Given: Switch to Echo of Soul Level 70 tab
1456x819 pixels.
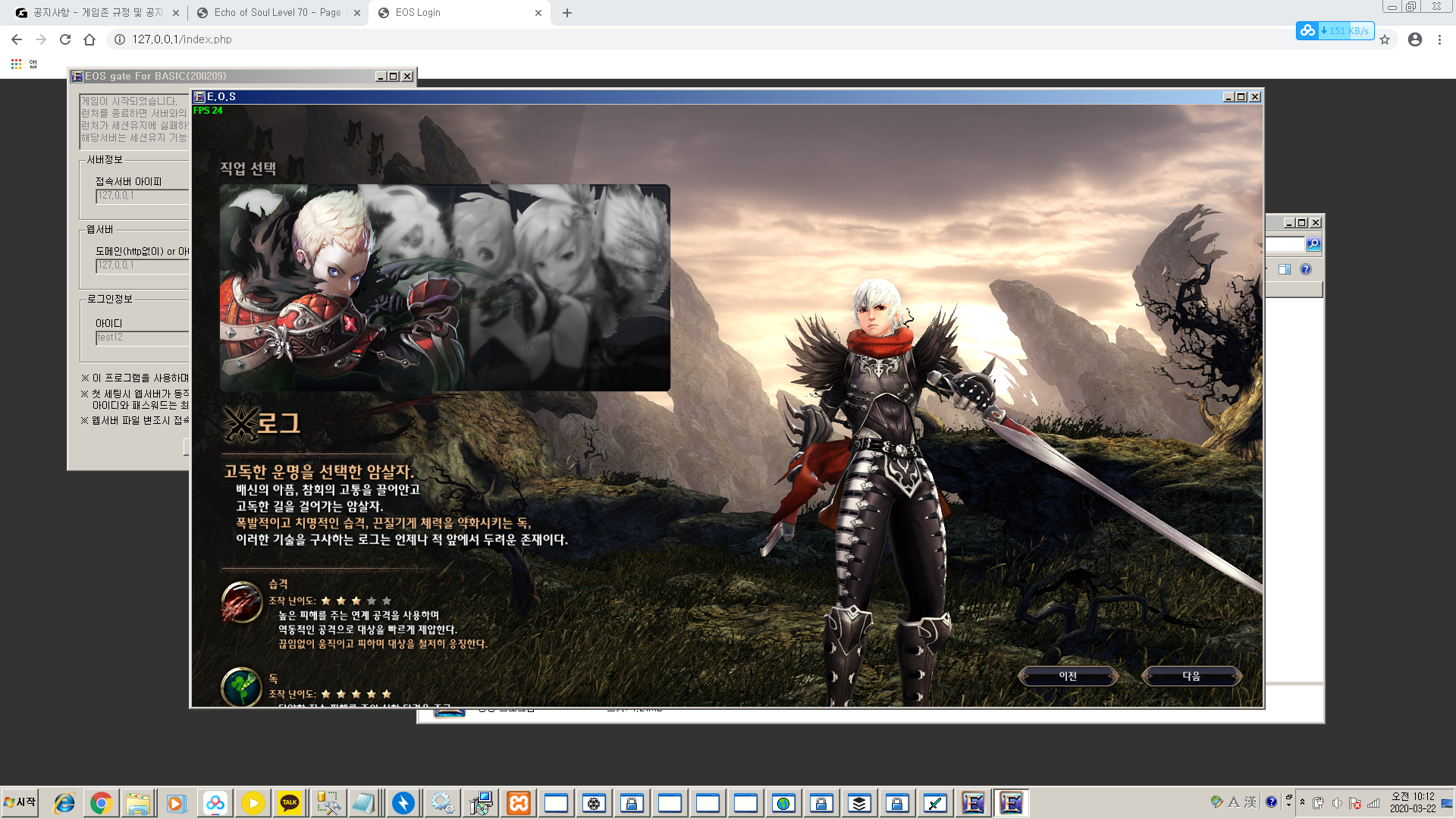Looking at the screenshot, I should 277,13.
